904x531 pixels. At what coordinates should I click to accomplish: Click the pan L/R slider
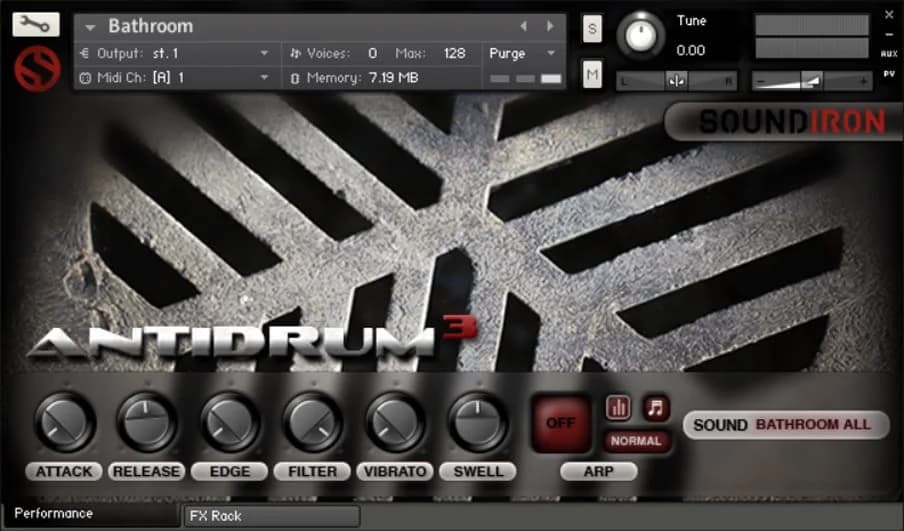(677, 81)
